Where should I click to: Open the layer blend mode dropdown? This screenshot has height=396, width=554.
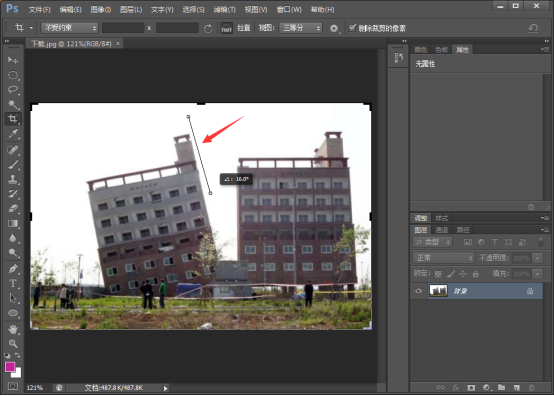point(443,258)
